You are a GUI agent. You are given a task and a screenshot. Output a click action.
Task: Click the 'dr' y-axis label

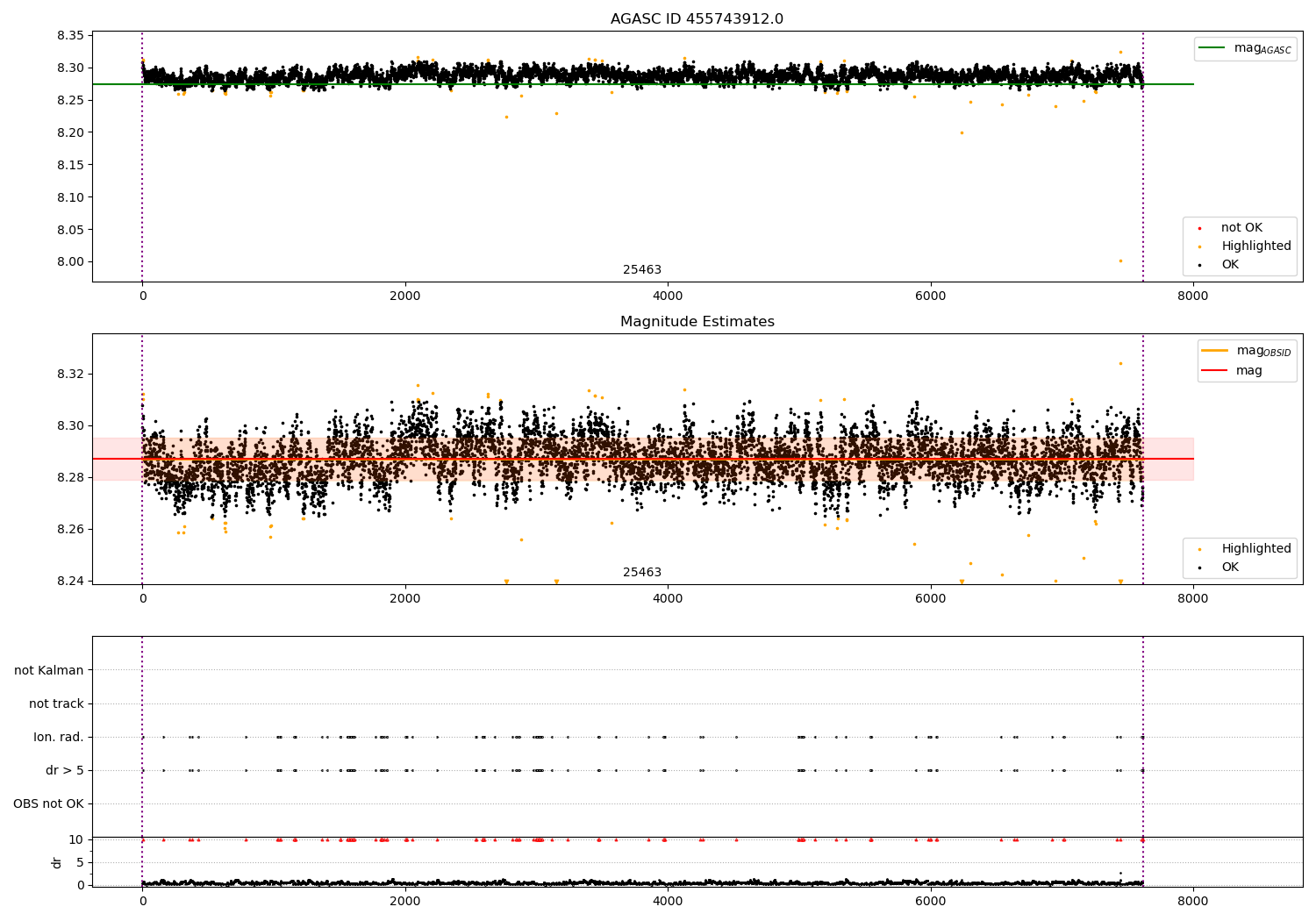pos(57,862)
